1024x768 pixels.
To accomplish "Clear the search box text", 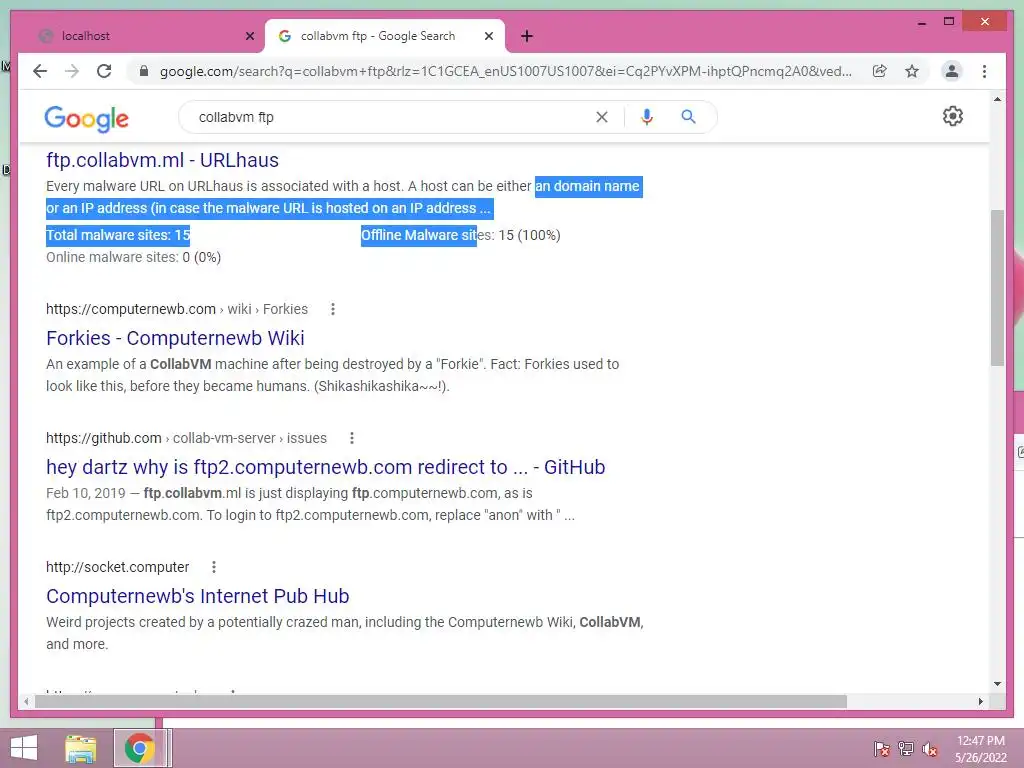I will point(601,117).
